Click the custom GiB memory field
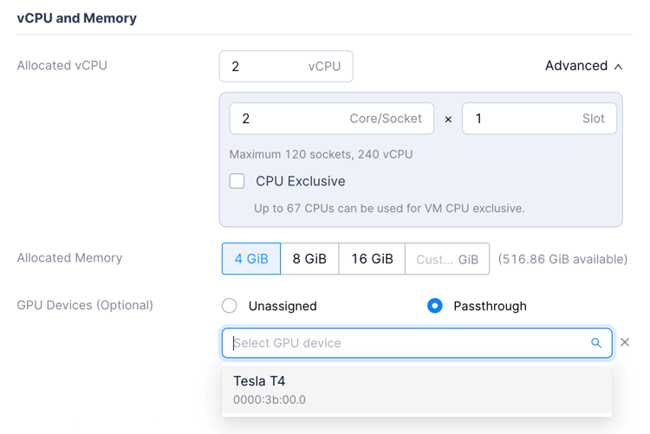 click(447, 259)
